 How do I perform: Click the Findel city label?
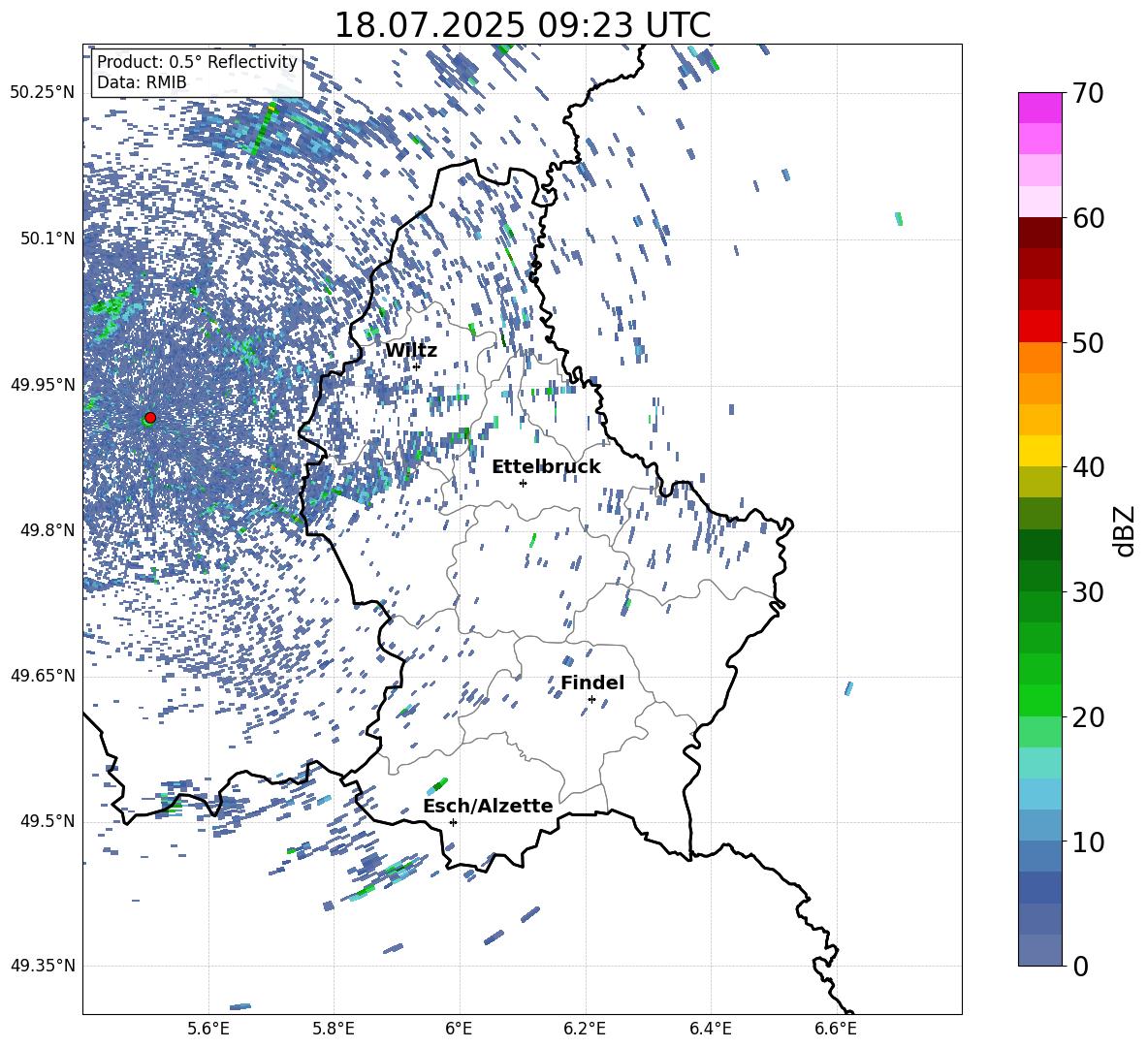[592, 683]
